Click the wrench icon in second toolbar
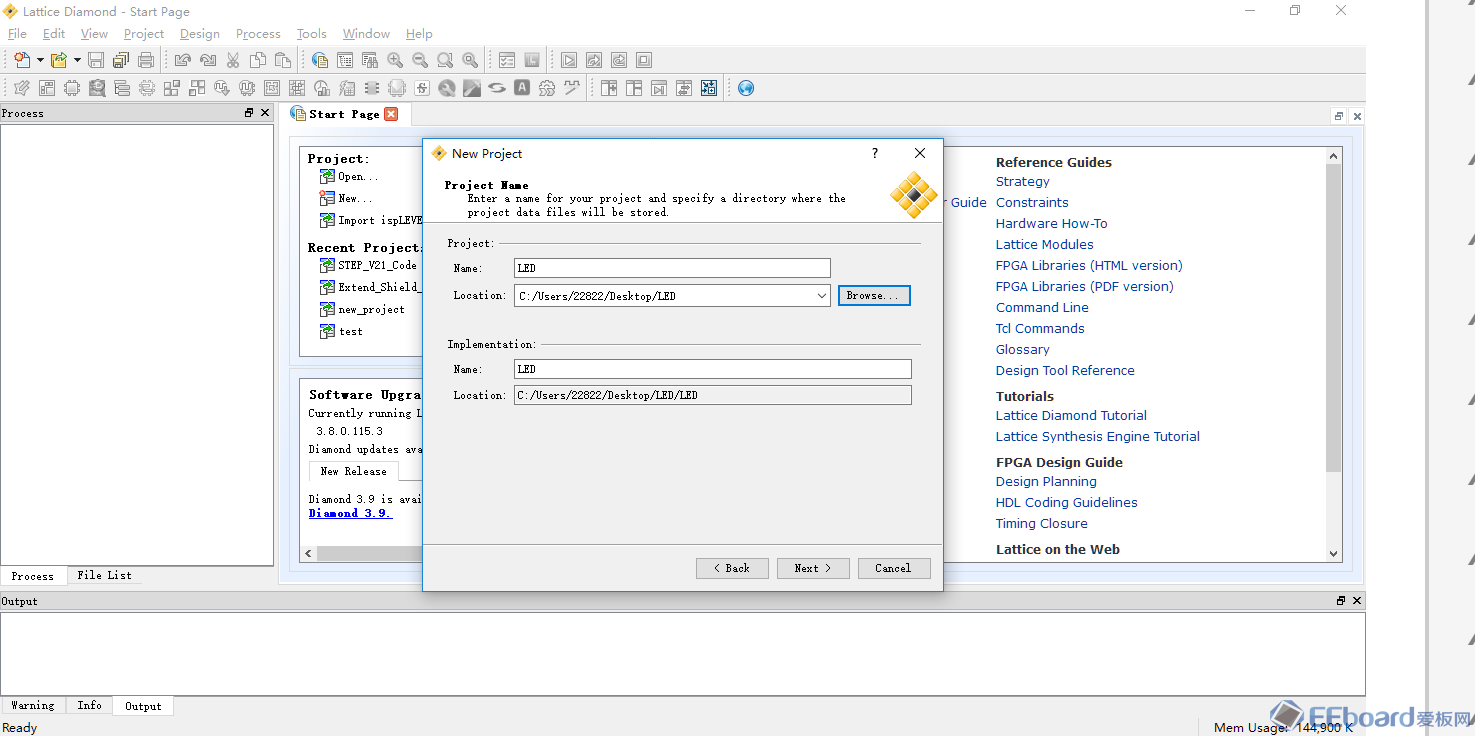 click(x=447, y=88)
